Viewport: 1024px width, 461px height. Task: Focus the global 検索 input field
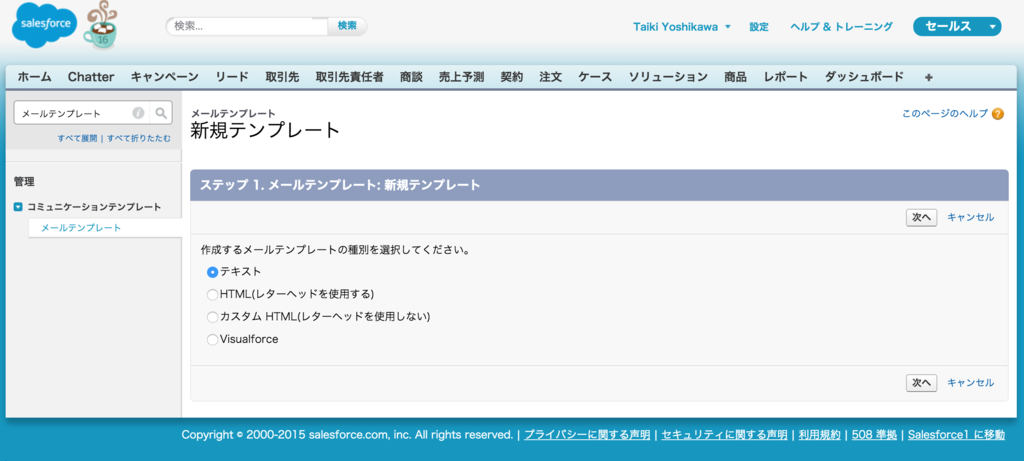pyautogui.click(x=247, y=26)
